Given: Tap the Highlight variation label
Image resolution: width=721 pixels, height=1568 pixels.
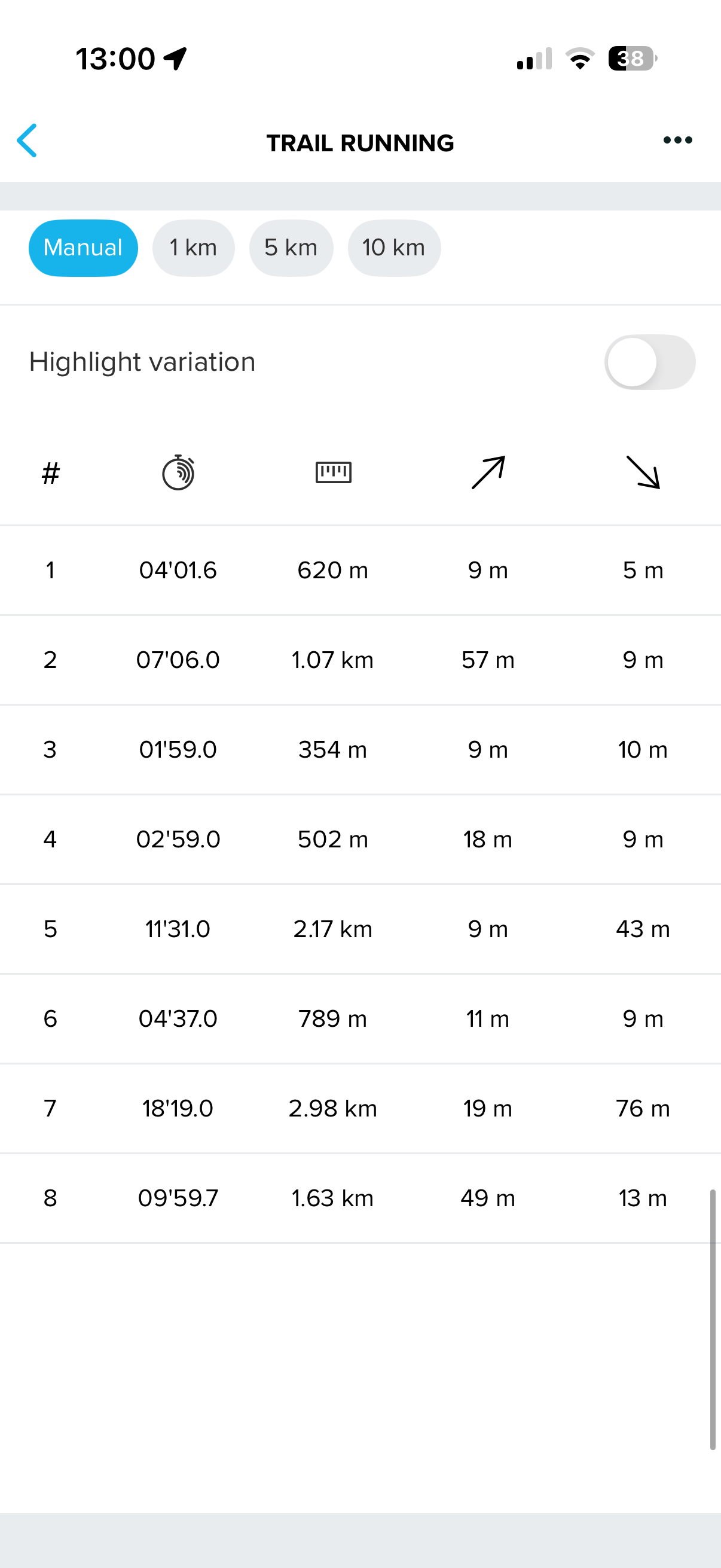Looking at the screenshot, I should tap(142, 362).
